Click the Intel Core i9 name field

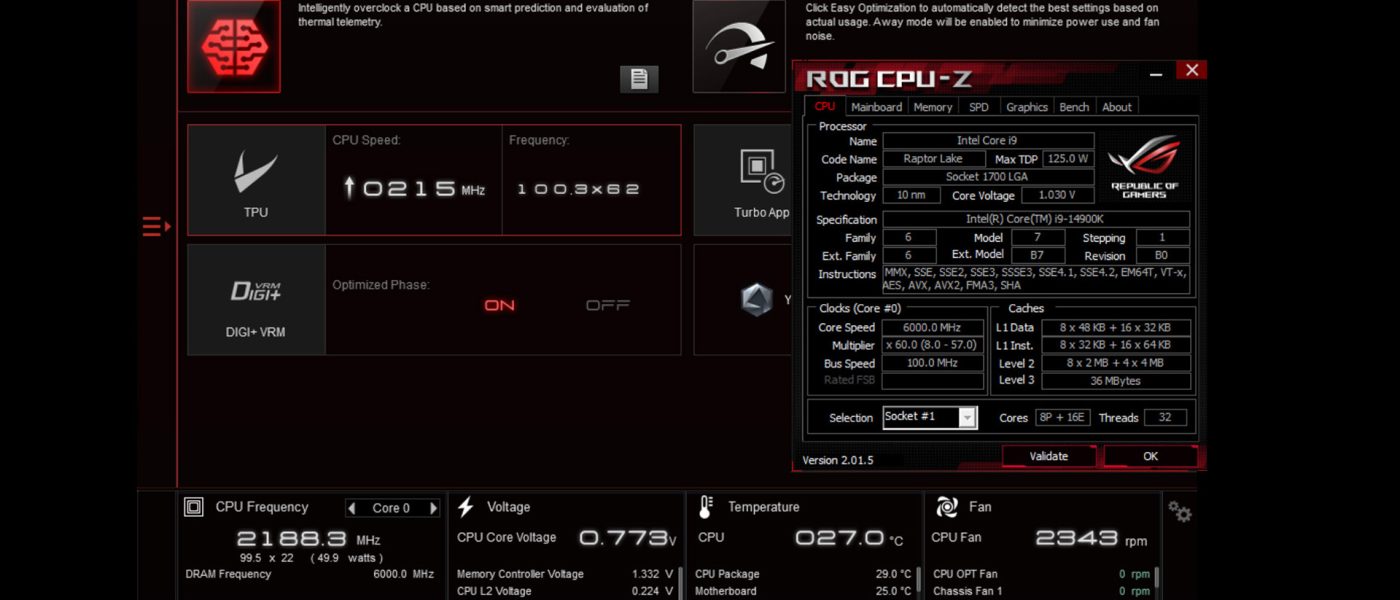tap(988, 141)
